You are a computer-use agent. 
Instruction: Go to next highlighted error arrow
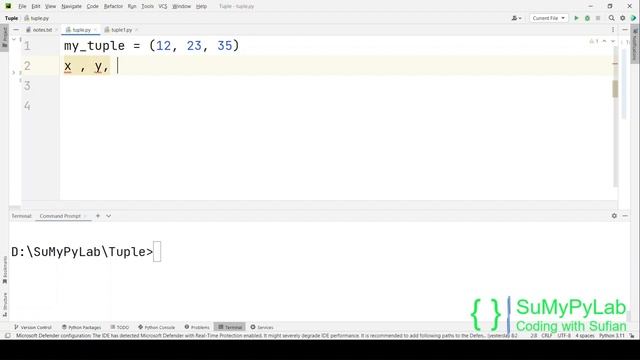pos(613,41)
